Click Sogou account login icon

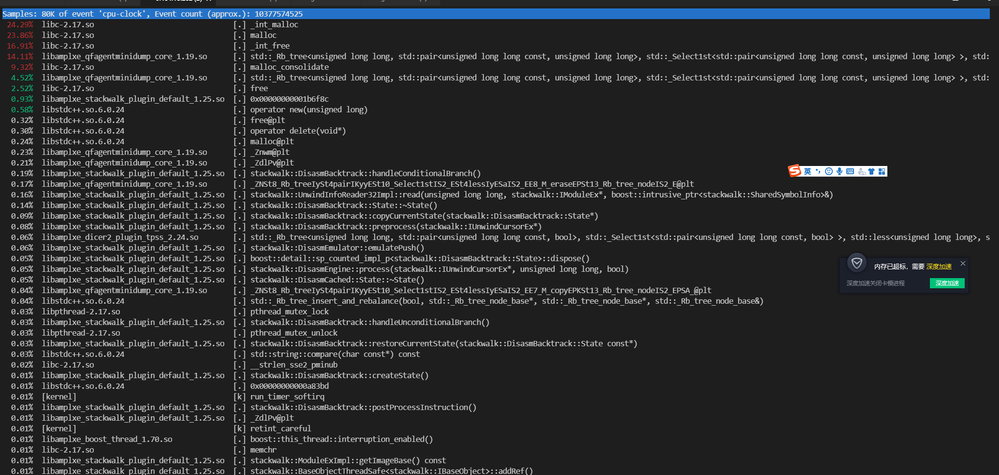pyautogui.click(x=862, y=171)
